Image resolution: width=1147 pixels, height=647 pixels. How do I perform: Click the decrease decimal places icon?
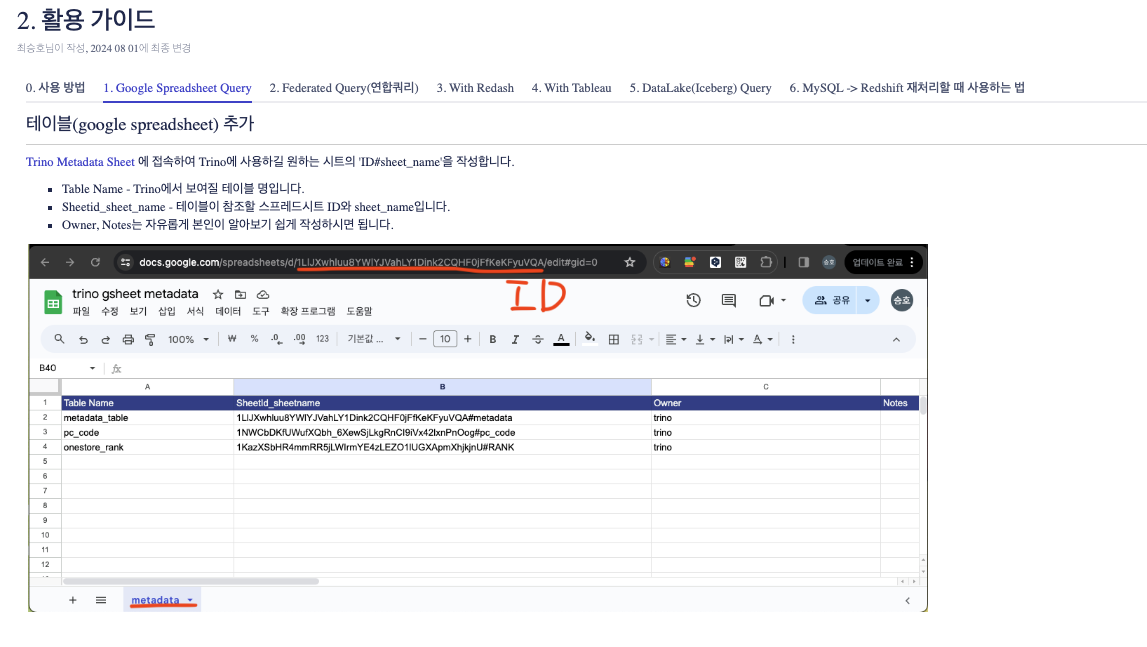276,339
